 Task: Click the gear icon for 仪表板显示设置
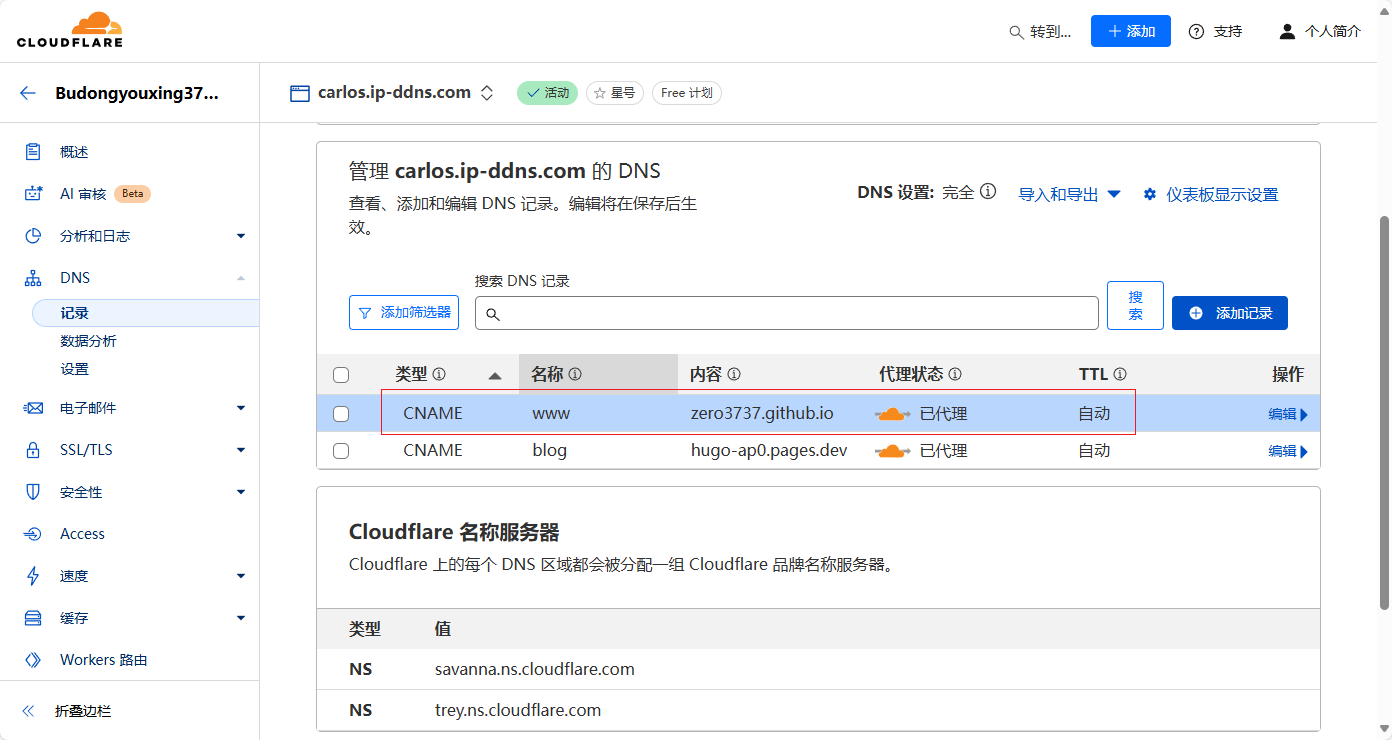pos(1150,194)
